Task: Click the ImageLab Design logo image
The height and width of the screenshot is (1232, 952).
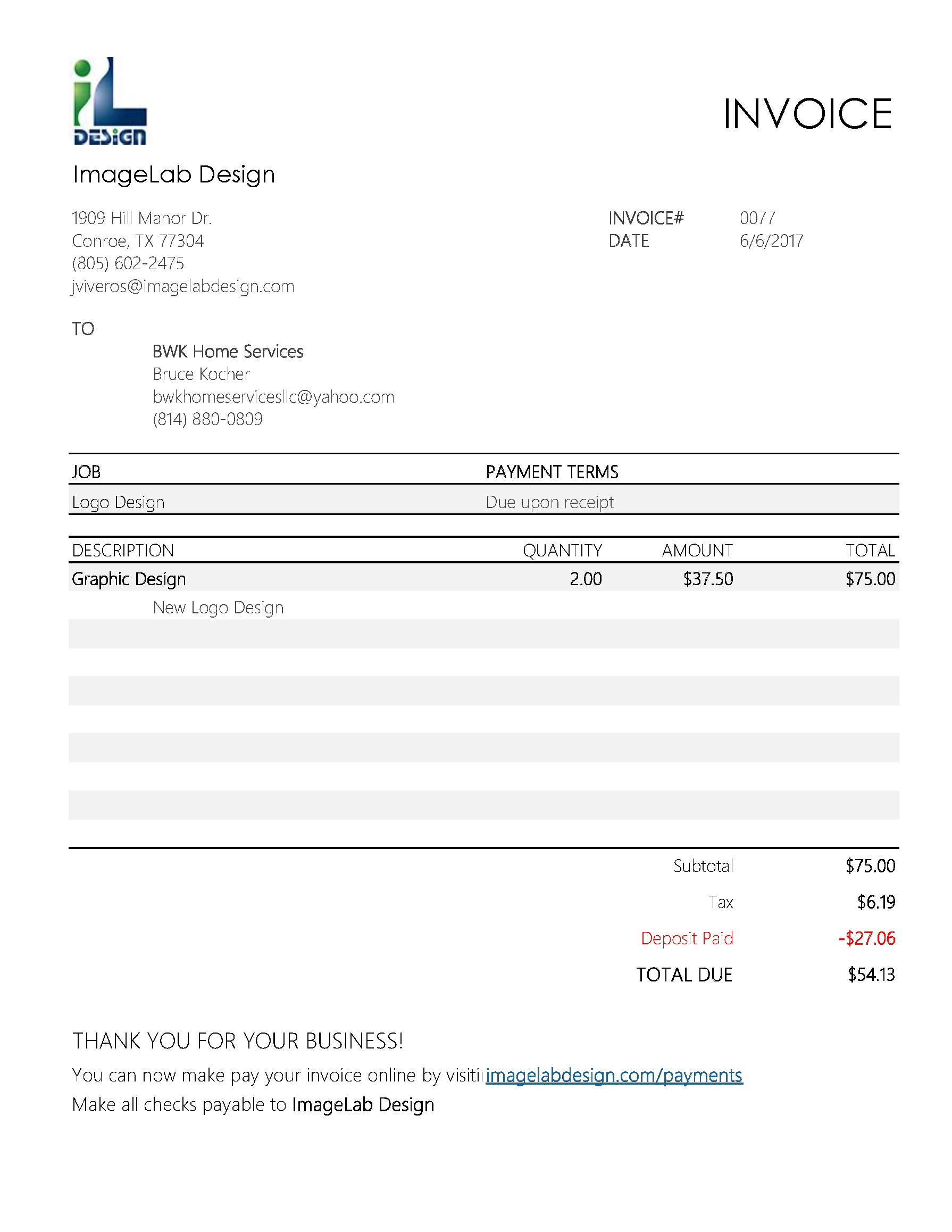Action: [x=110, y=101]
